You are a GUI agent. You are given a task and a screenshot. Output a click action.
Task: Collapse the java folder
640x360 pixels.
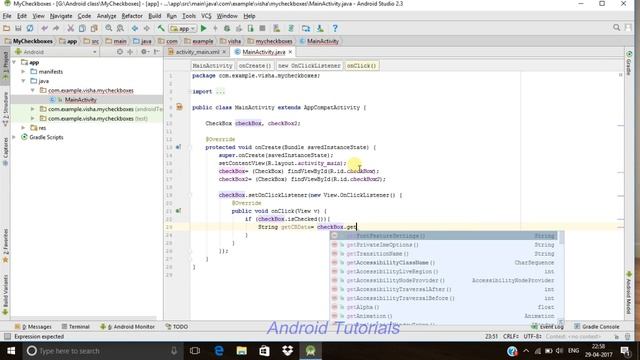[23, 81]
